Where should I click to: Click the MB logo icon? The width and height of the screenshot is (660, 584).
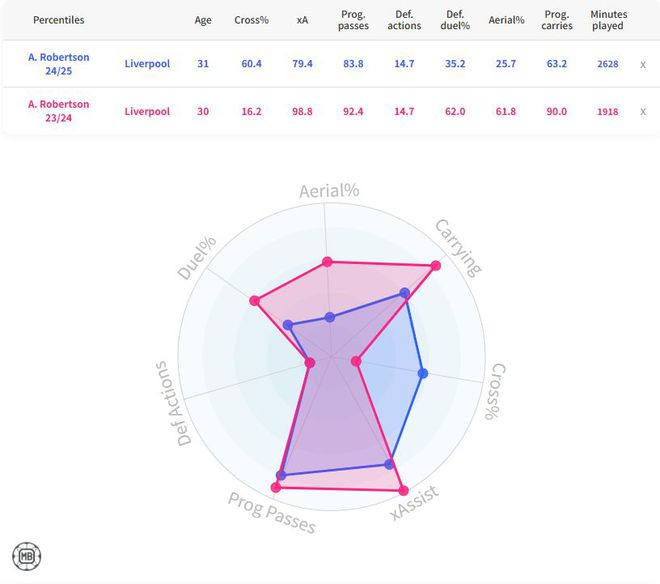click(26, 556)
